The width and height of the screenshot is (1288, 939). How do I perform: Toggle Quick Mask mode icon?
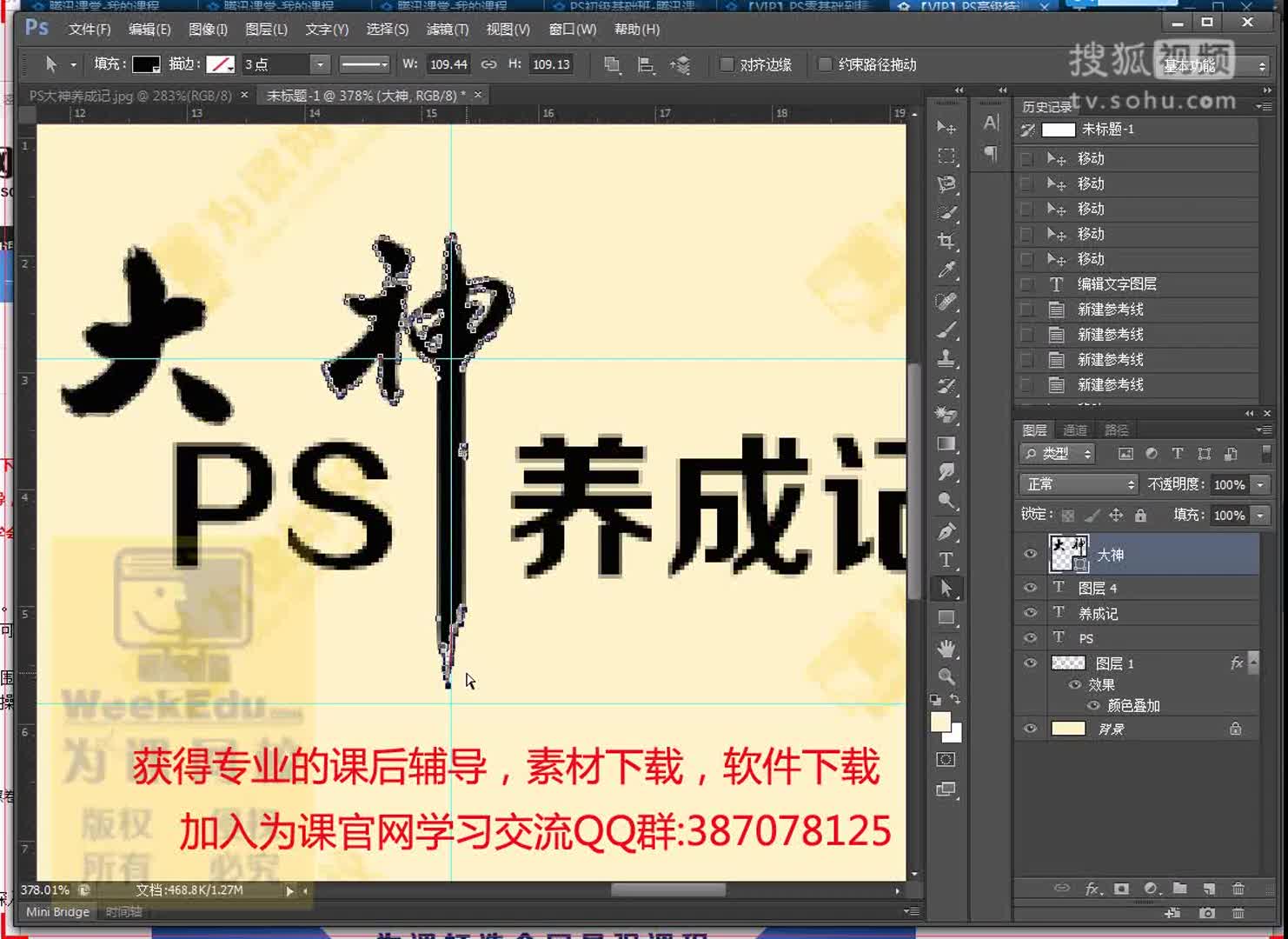click(946, 760)
